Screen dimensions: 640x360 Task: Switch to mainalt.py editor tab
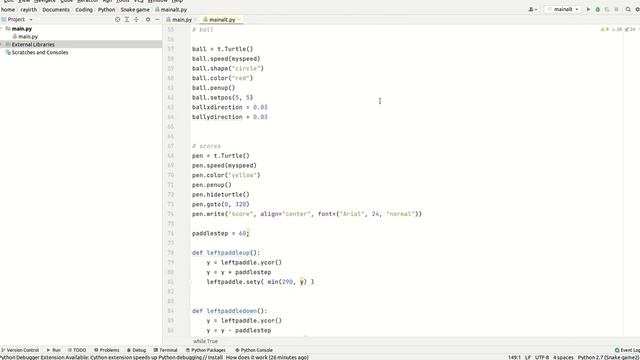click(x=222, y=19)
